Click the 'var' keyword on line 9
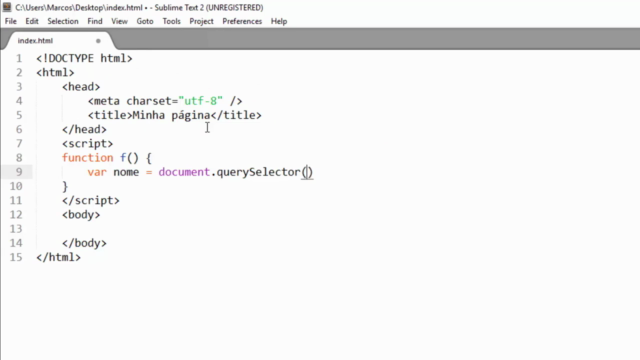This screenshot has width=640, height=360. click(97, 172)
